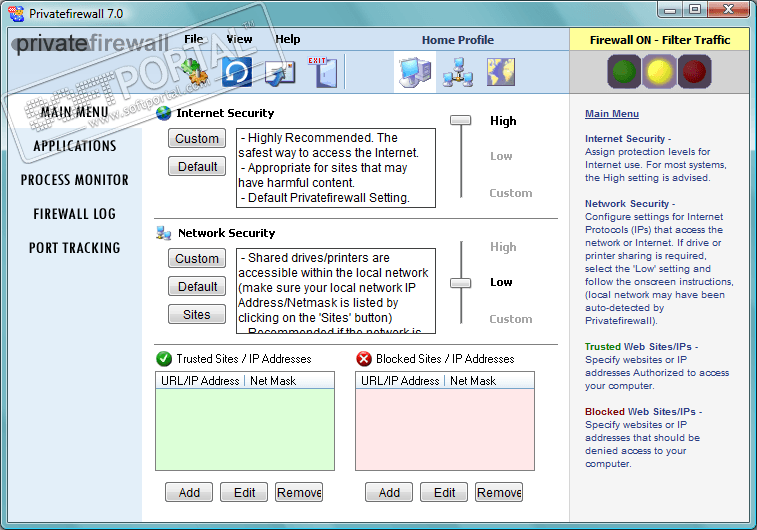Click the Network Security slider handle
The width and height of the screenshot is (757, 530).
tap(461, 283)
